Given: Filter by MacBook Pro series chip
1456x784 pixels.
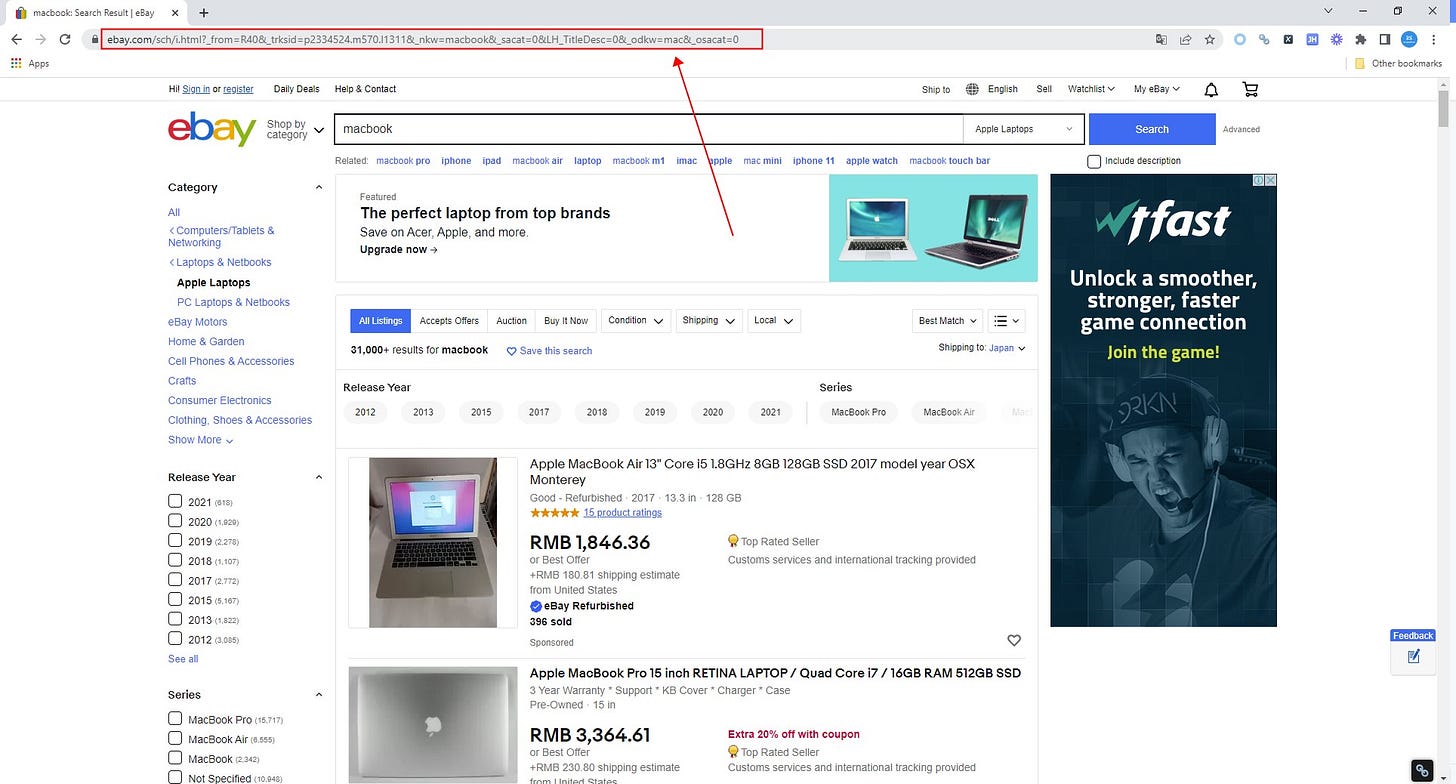Looking at the screenshot, I should (x=859, y=412).
